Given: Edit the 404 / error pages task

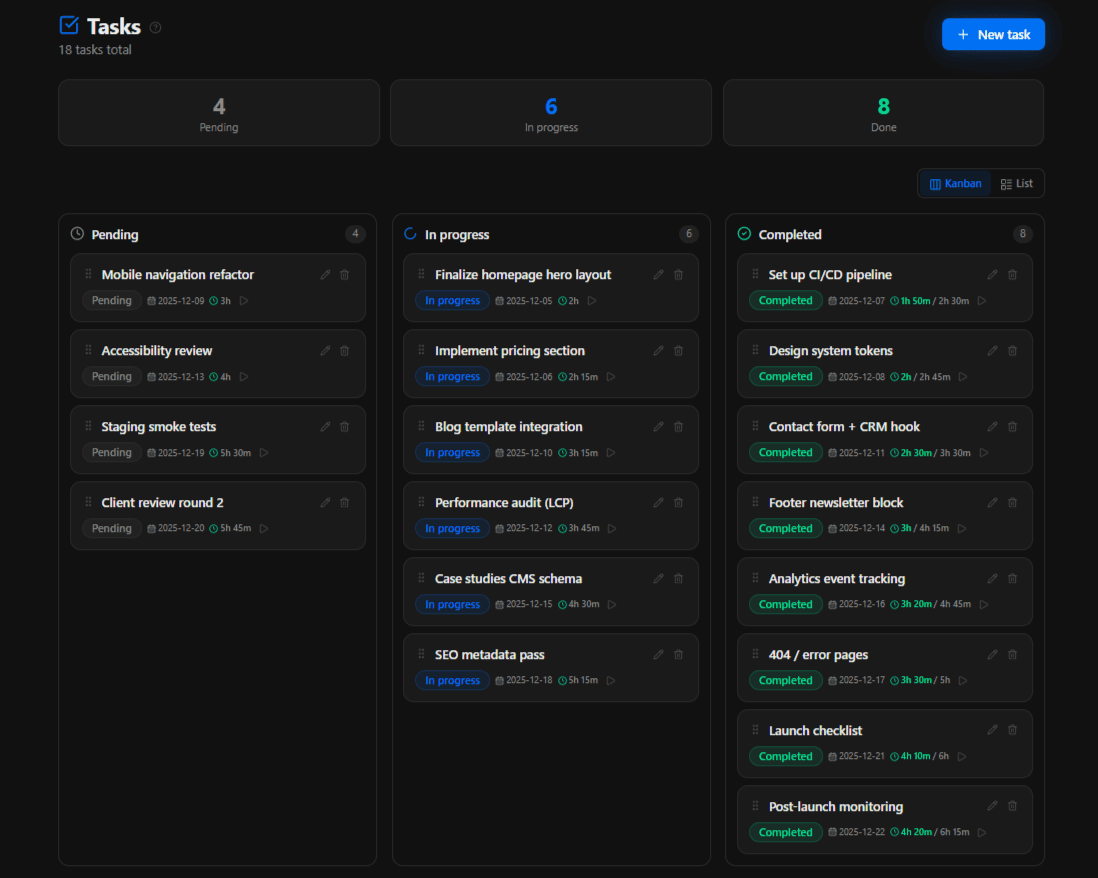Looking at the screenshot, I should coord(992,655).
